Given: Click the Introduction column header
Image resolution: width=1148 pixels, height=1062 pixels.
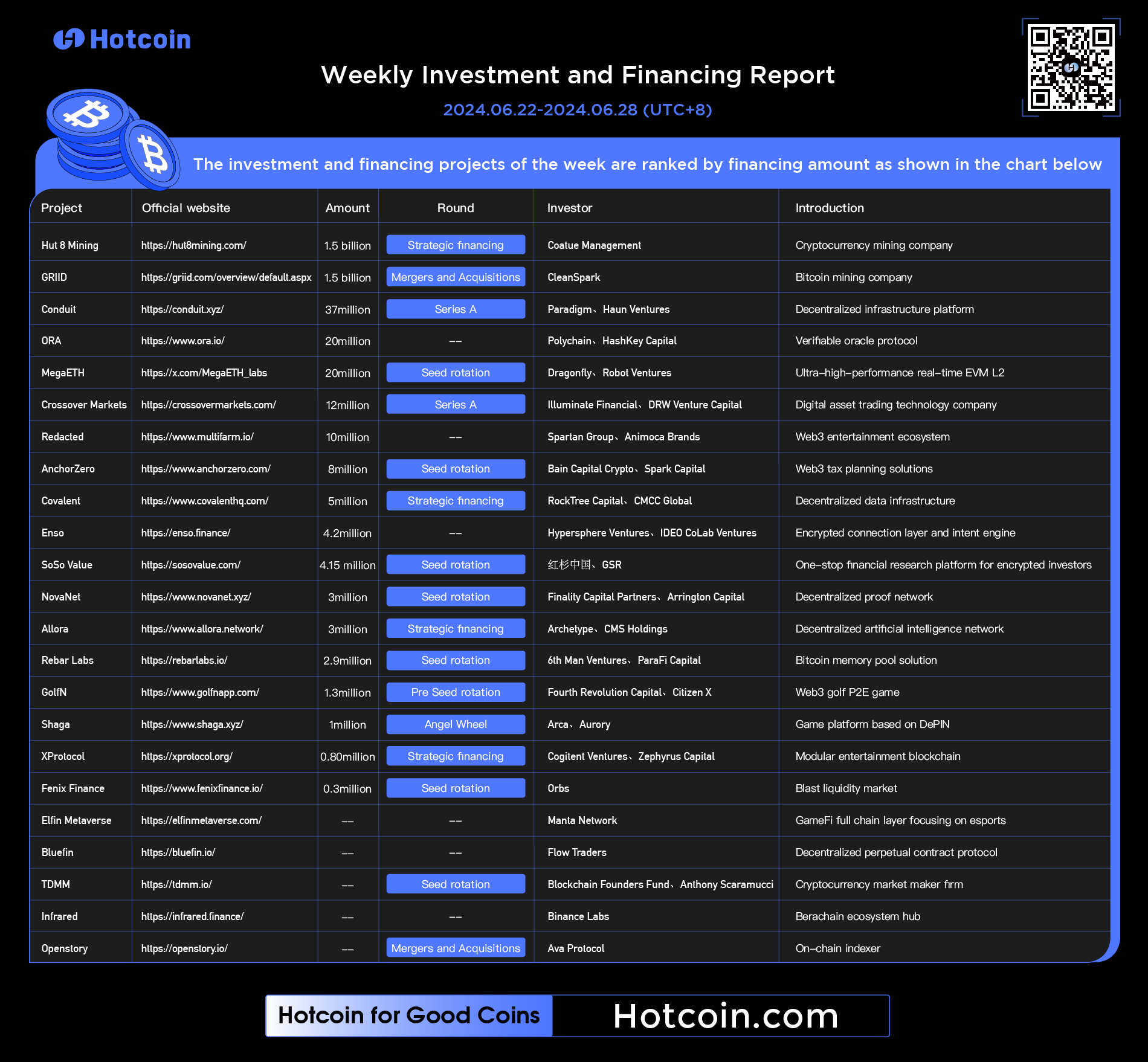Looking at the screenshot, I should click(x=830, y=208).
